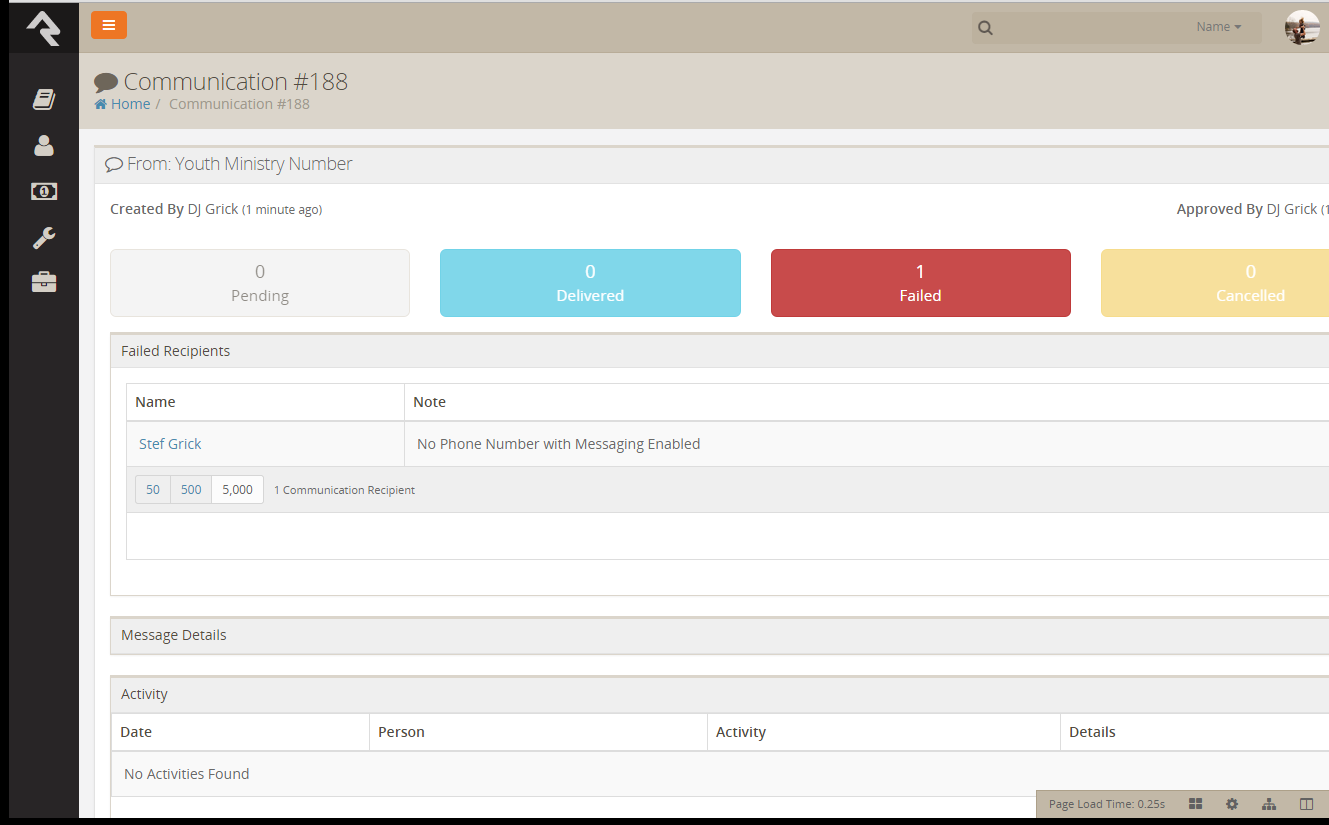
Task: Click the Communication #188 breadcrumb text
Action: point(239,104)
